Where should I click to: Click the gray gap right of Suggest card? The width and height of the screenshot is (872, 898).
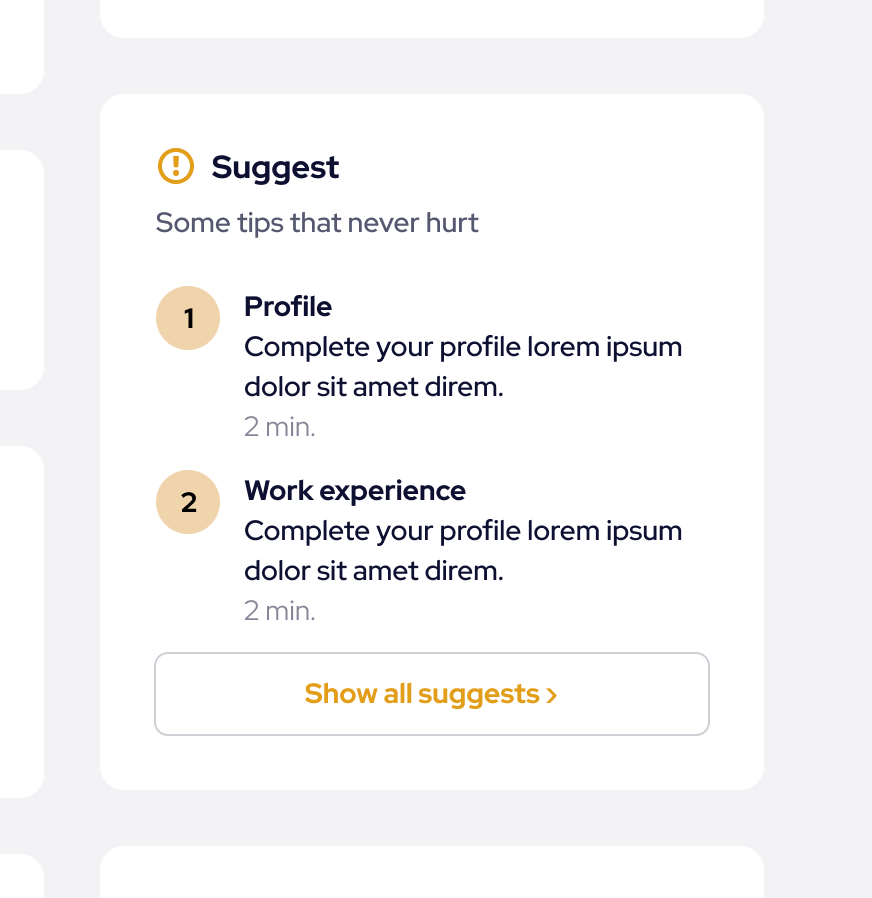(817, 440)
